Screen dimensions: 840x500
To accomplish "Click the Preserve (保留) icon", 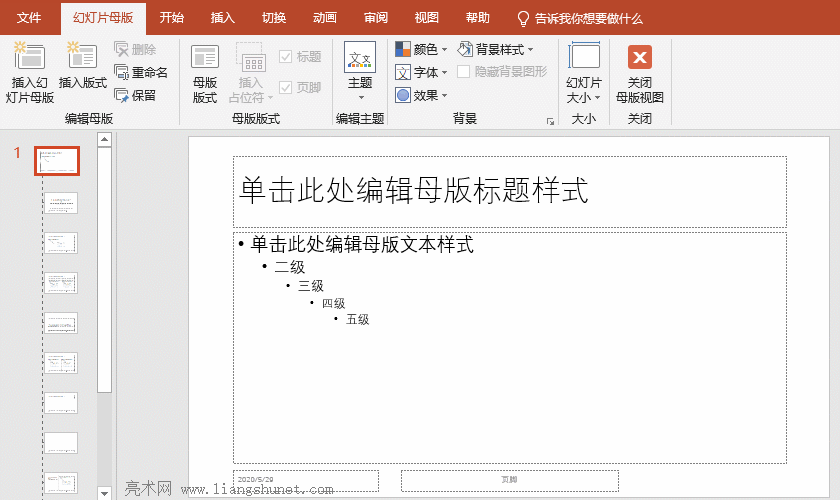I will [122, 95].
